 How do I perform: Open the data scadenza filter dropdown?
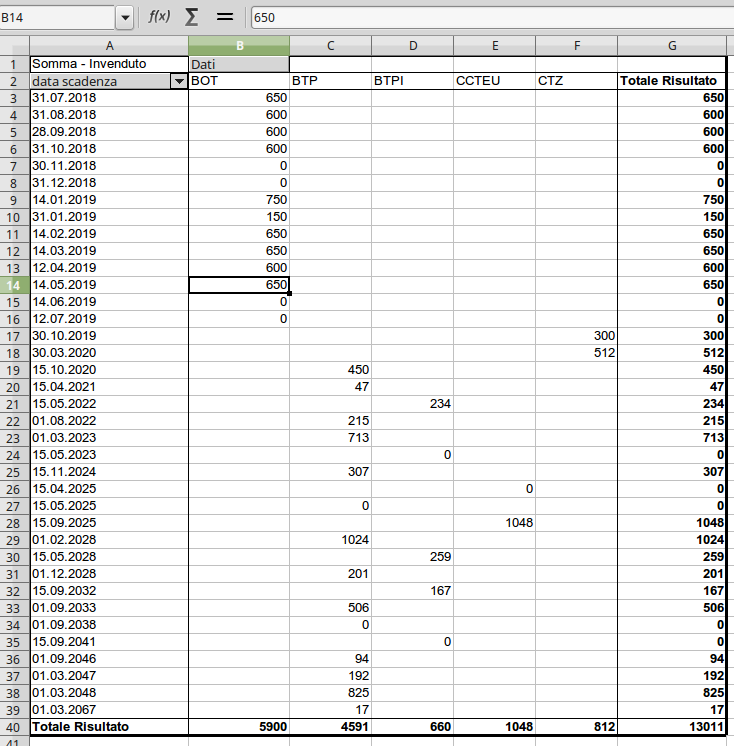[179, 81]
